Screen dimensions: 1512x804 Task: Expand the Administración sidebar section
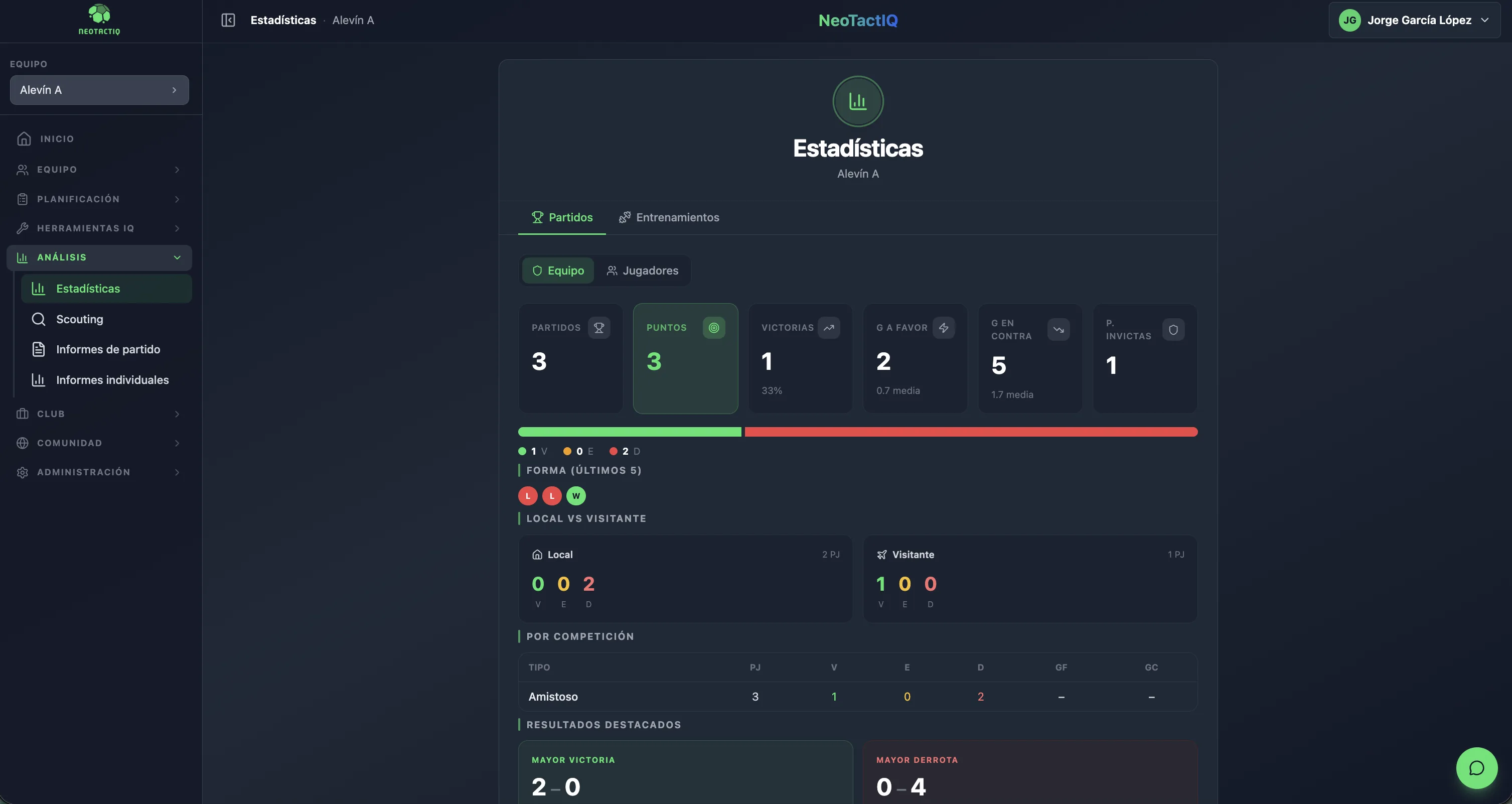(x=99, y=472)
